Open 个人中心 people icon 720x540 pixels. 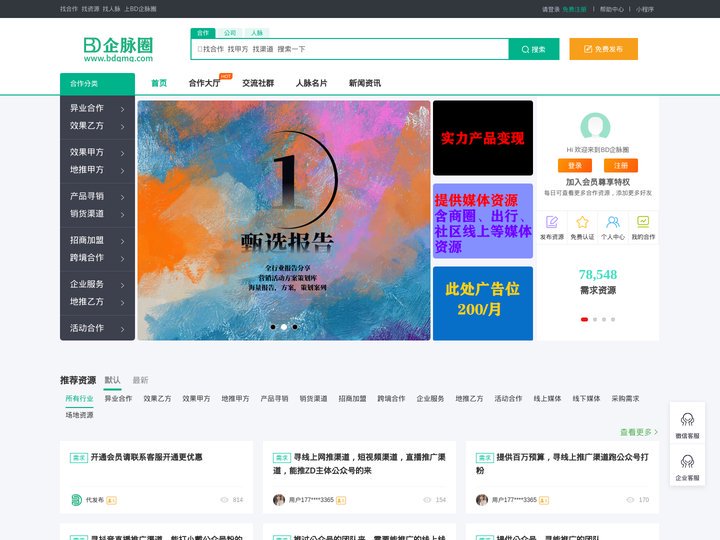click(x=613, y=222)
